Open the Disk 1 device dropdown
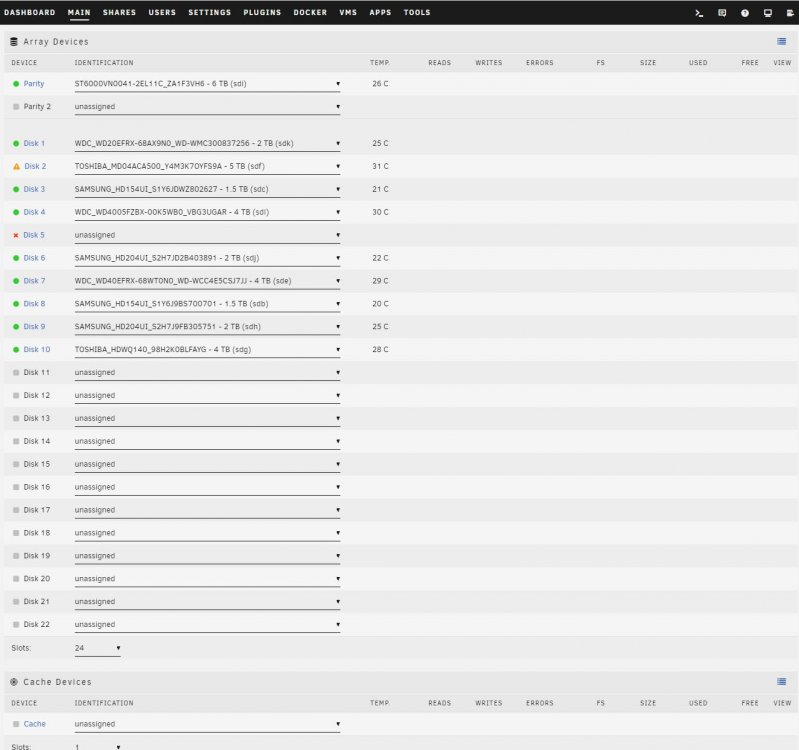Screen dimensions: 799x750 point(207,144)
